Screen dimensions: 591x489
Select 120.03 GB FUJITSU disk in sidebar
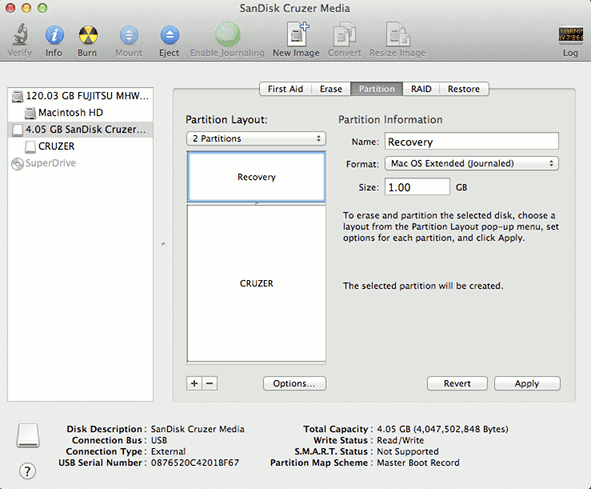click(x=80, y=96)
